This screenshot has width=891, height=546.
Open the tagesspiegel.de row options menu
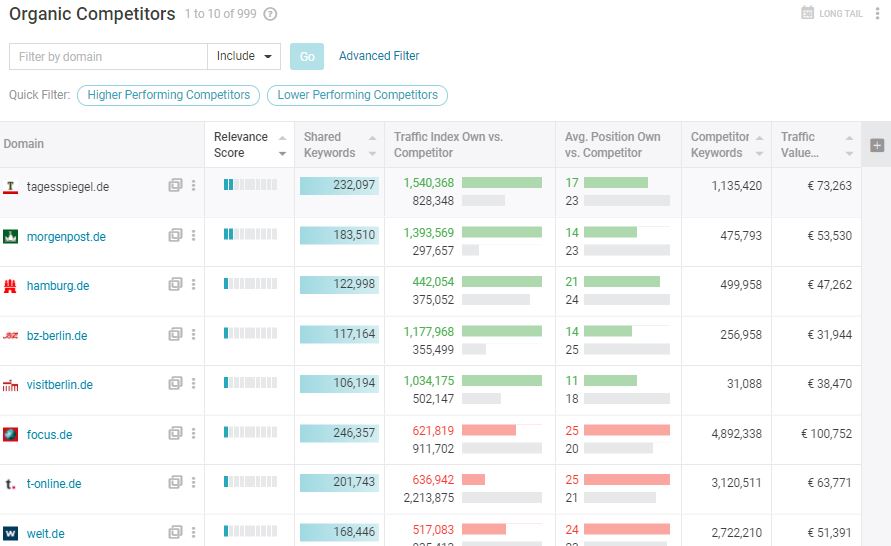tap(193, 185)
